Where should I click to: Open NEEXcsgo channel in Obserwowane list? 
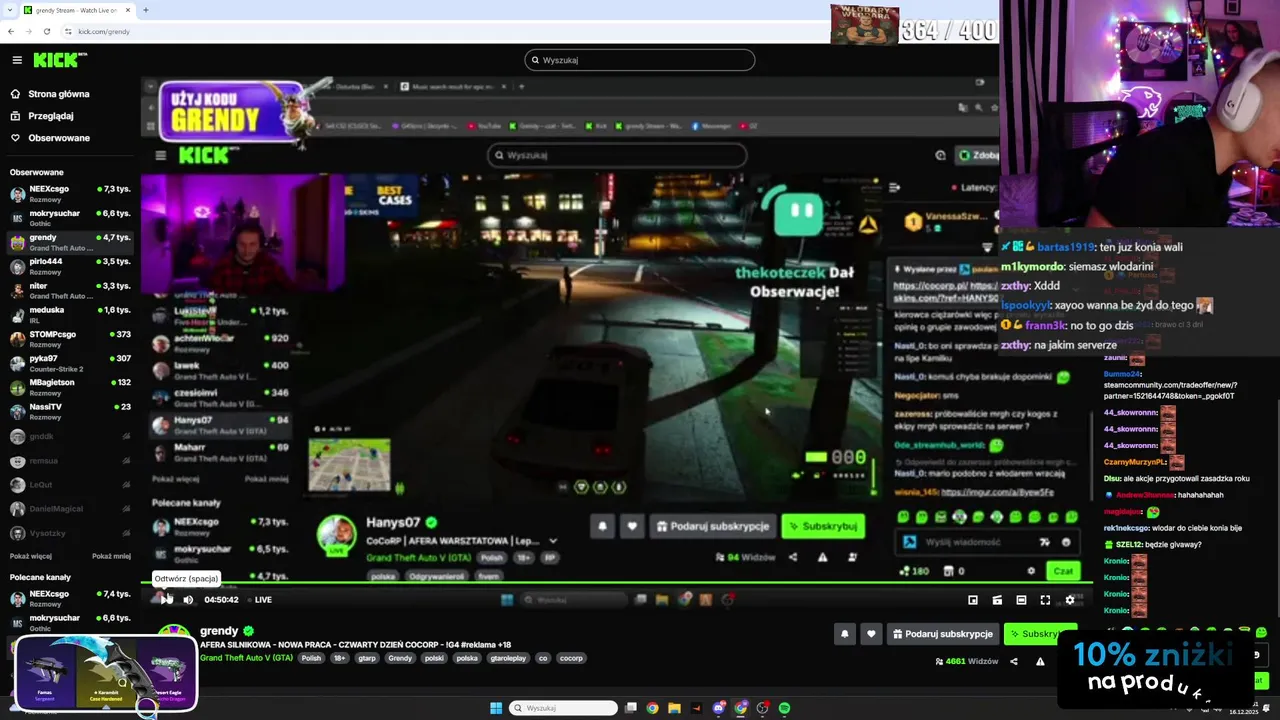tap(70, 193)
